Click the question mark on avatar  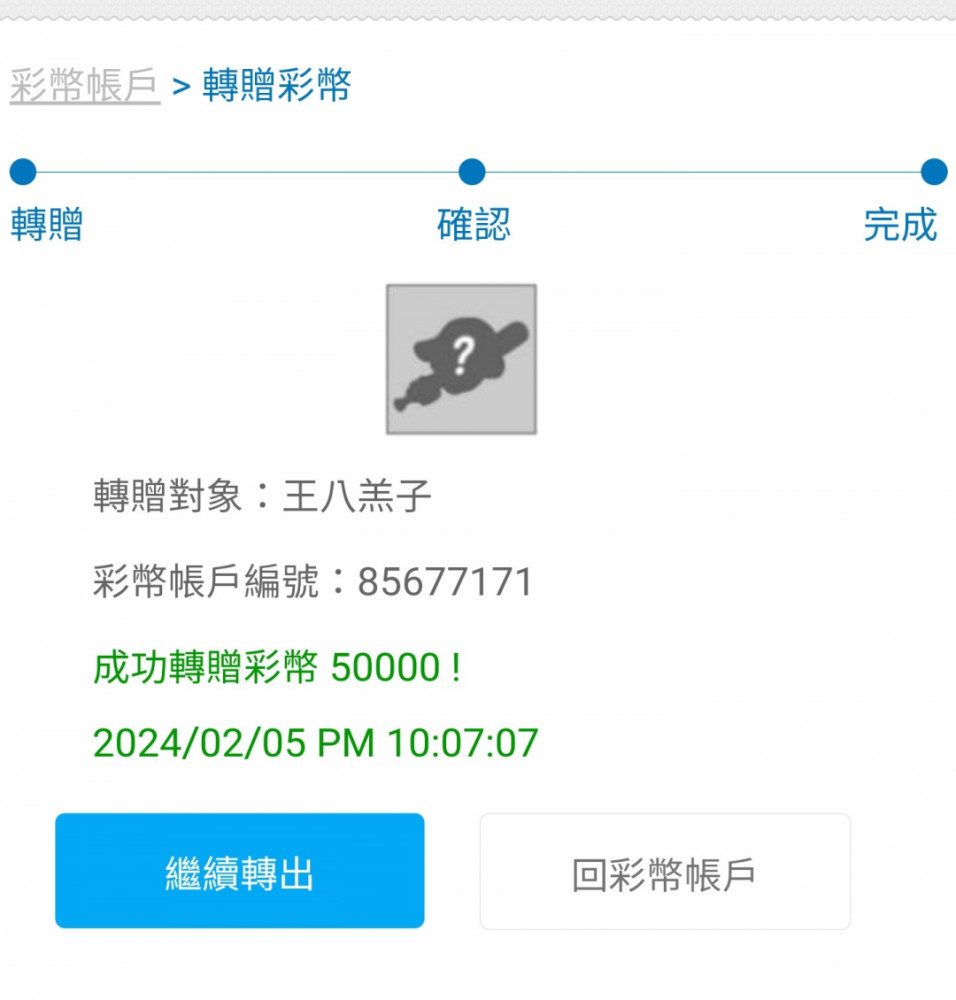point(463,356)
